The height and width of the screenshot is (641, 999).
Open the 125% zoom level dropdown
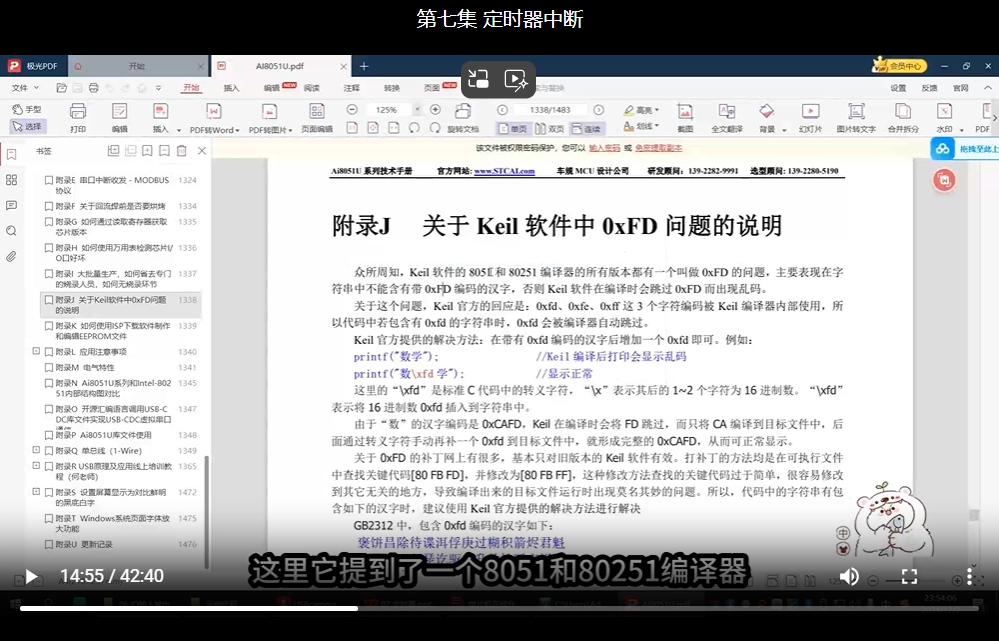(x=417, y=110)
